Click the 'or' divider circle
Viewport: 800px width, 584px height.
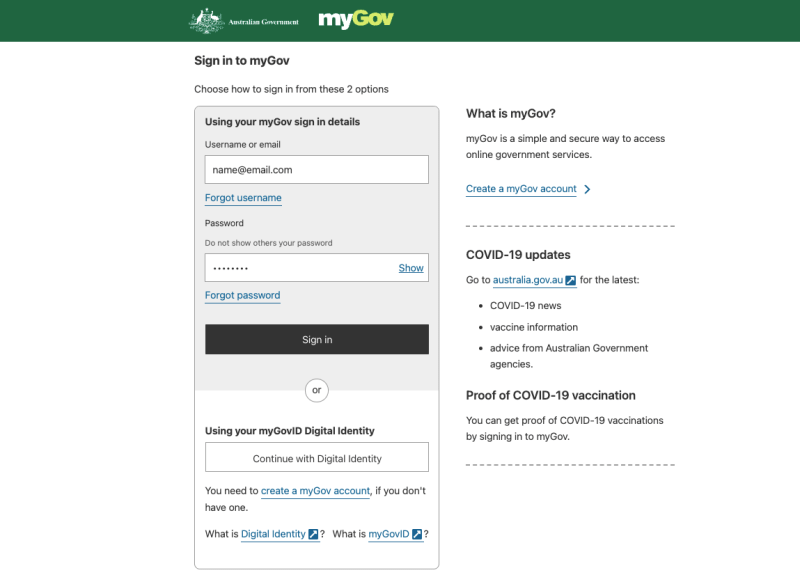coord(316,390)
